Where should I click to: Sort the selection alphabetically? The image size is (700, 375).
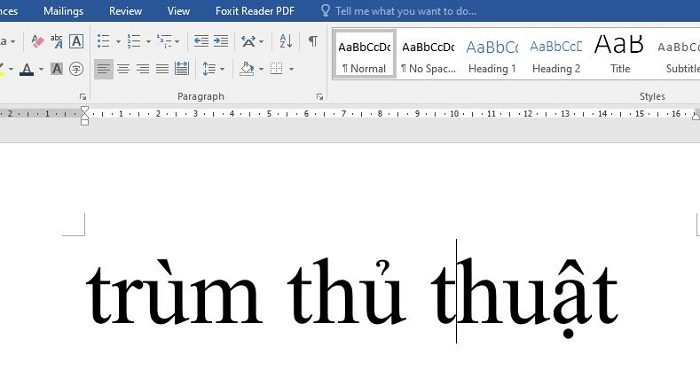286,42
